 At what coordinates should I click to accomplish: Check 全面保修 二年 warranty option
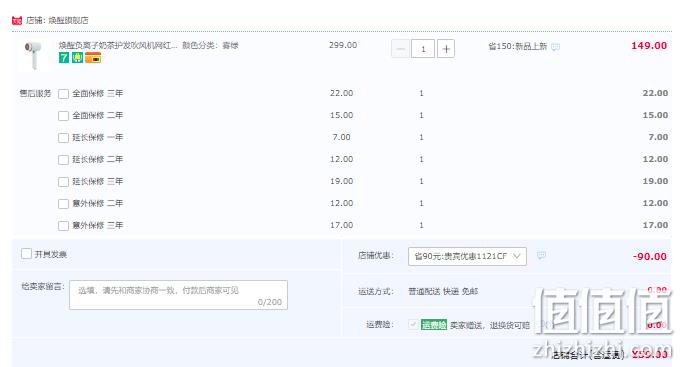[x=64, y=116]
